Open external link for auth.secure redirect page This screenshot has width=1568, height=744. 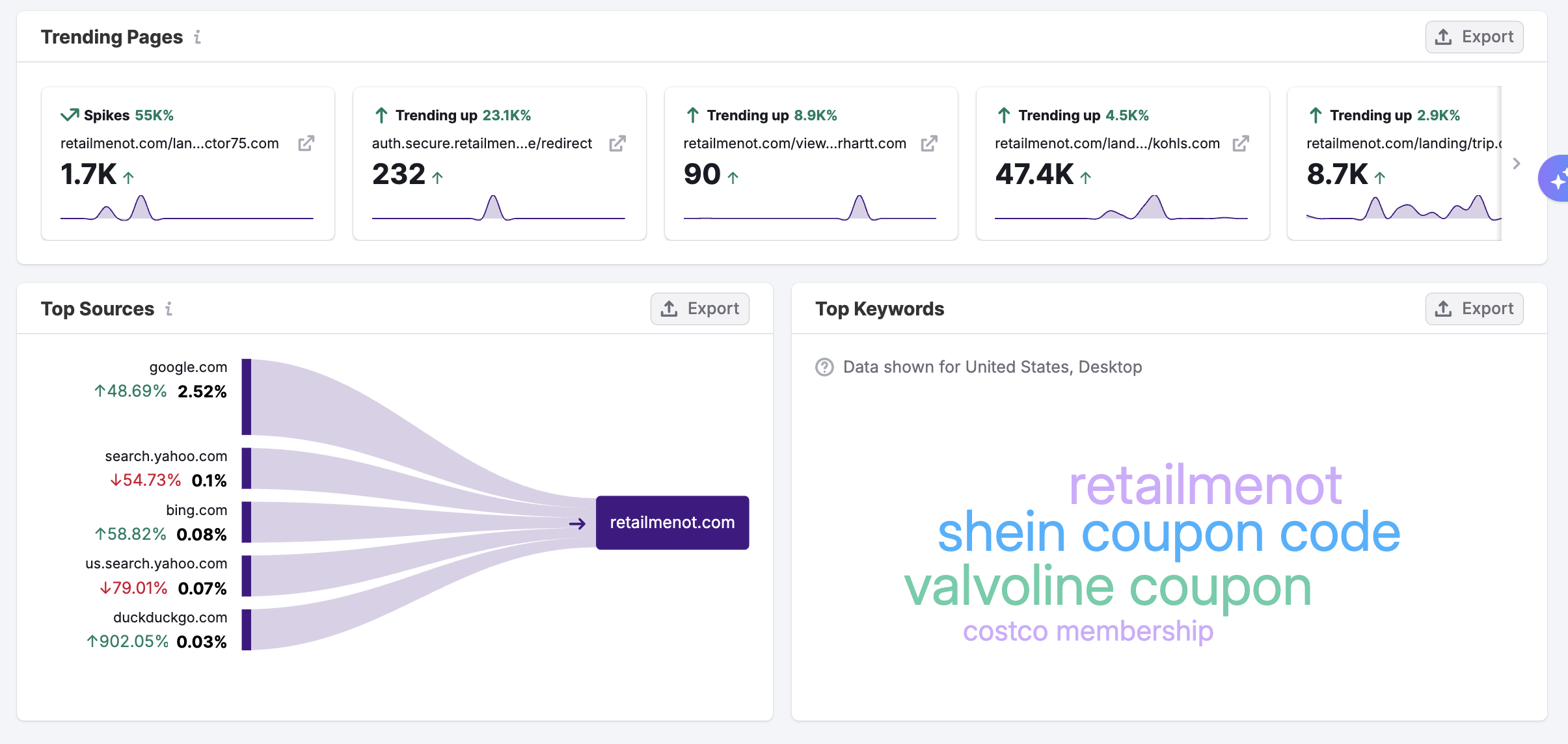point(617,144)
